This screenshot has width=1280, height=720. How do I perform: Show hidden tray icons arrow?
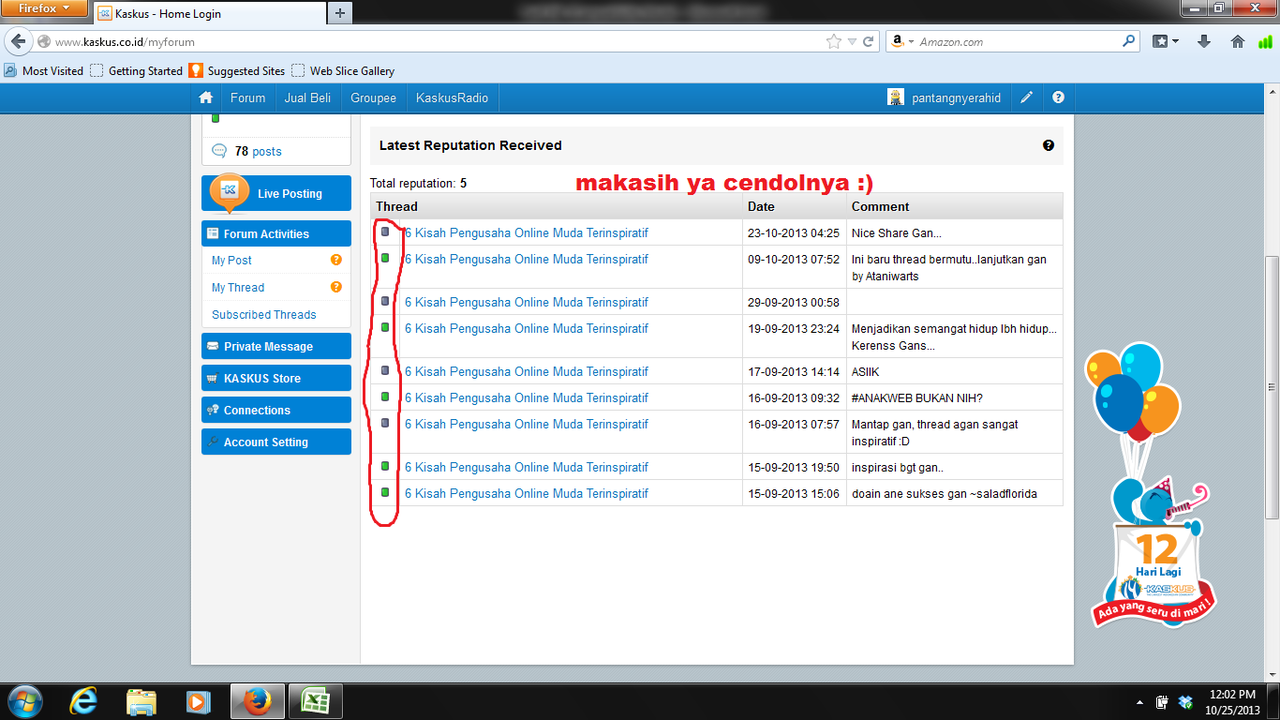pos(1140,703)
